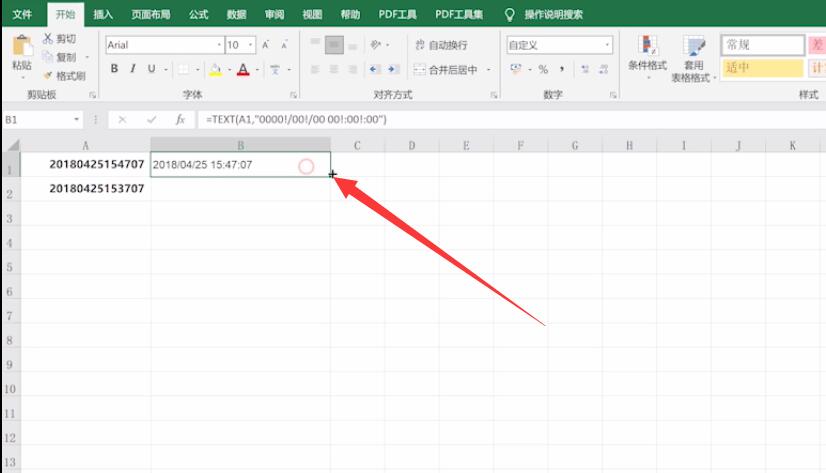Toggle Bold formatting
Image resolution: width=826 pixels, height=473 pixels.
point(114,68)
